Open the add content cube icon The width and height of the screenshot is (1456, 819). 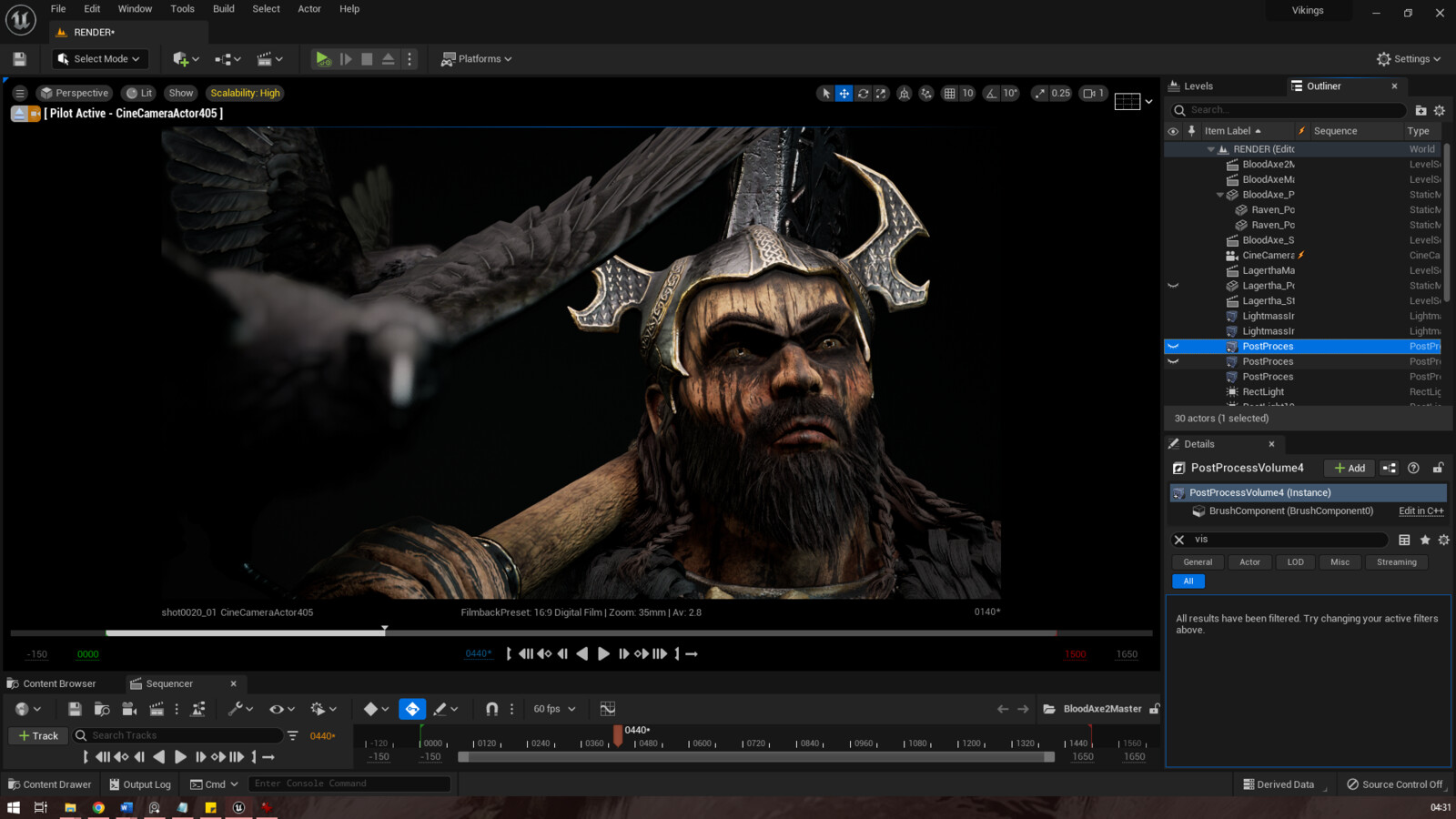point(186,59)
